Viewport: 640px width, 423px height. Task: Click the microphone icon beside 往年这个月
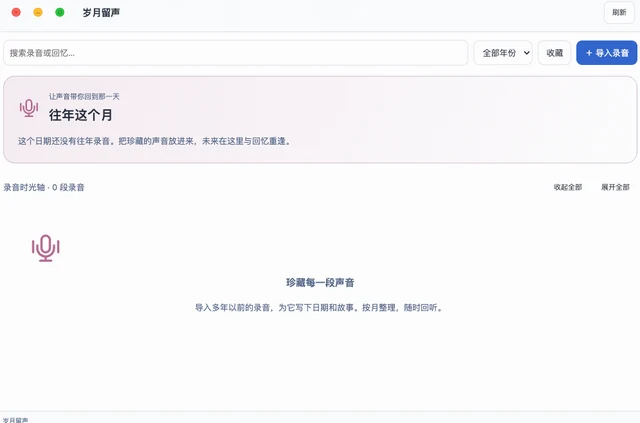pos(29,108)
